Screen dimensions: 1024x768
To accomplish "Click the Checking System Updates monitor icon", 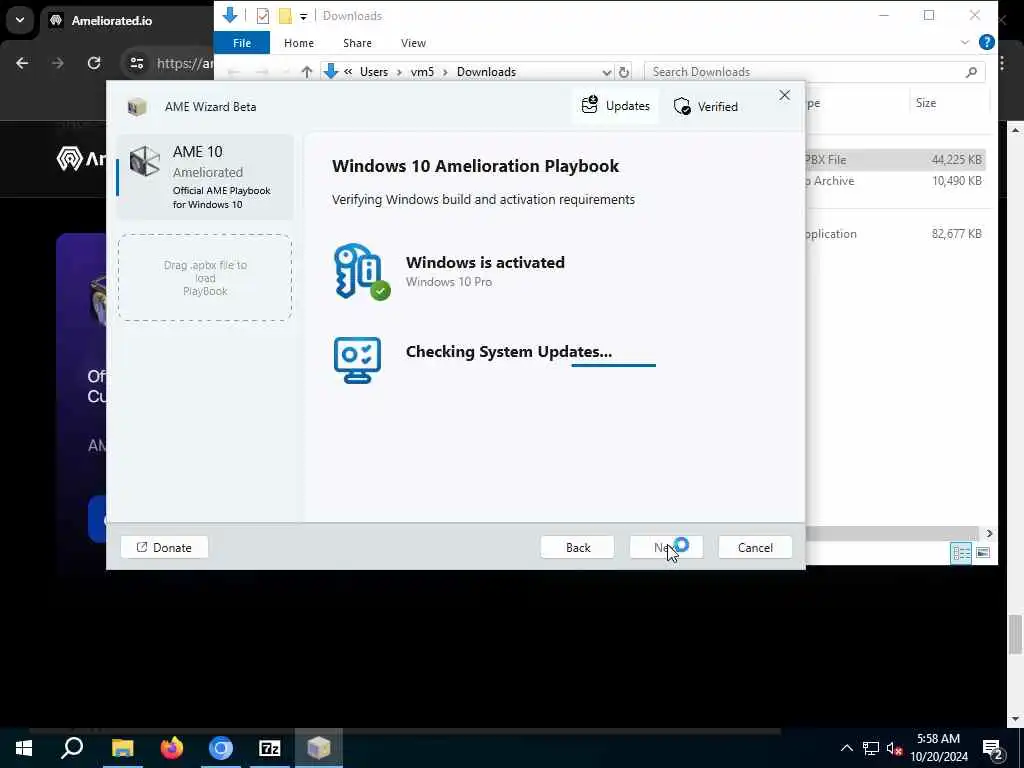I will tap(357, 360).
